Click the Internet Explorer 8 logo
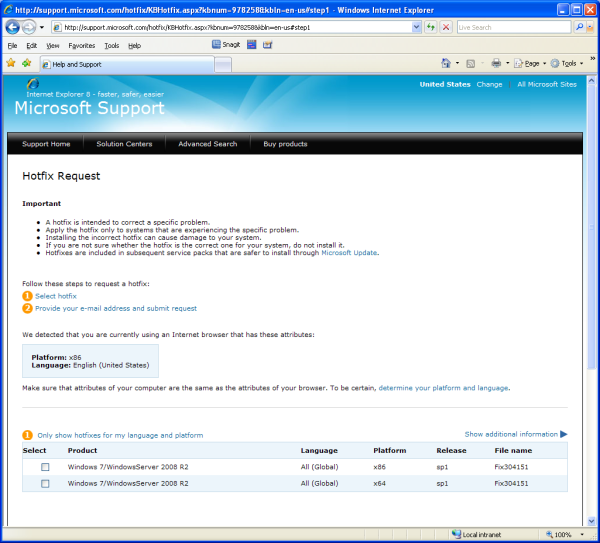 (x=33, y=83)
